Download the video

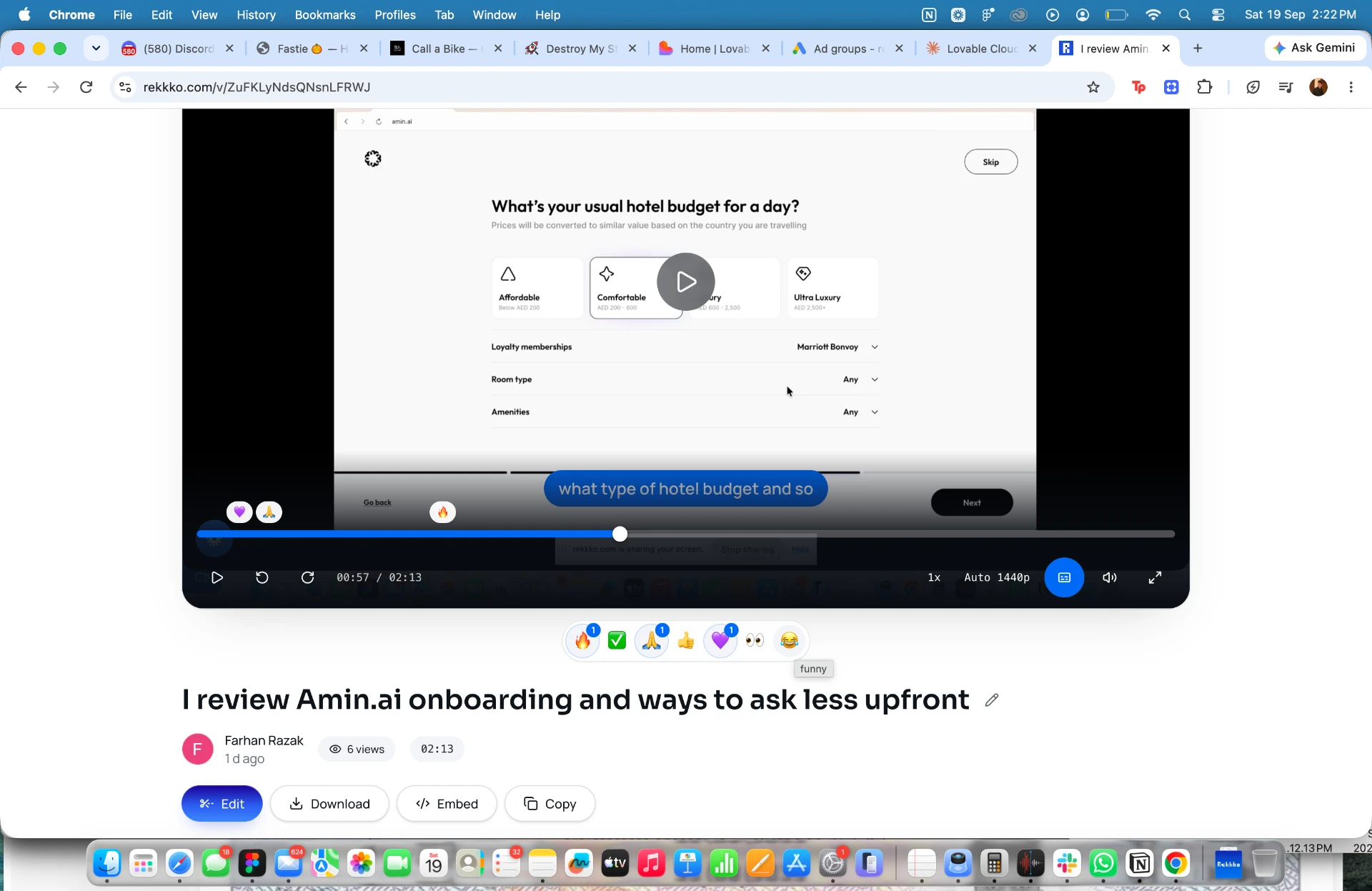[x=329, y=804]
